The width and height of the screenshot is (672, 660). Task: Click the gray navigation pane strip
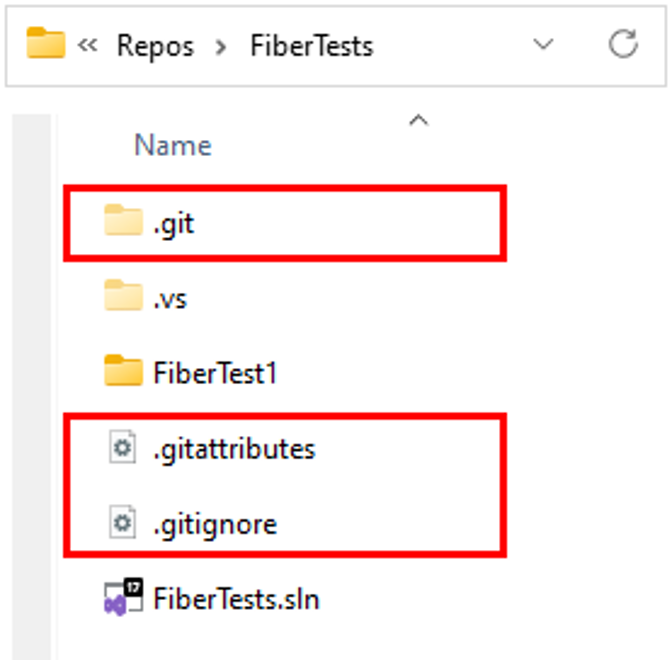(x=31, y=387)
